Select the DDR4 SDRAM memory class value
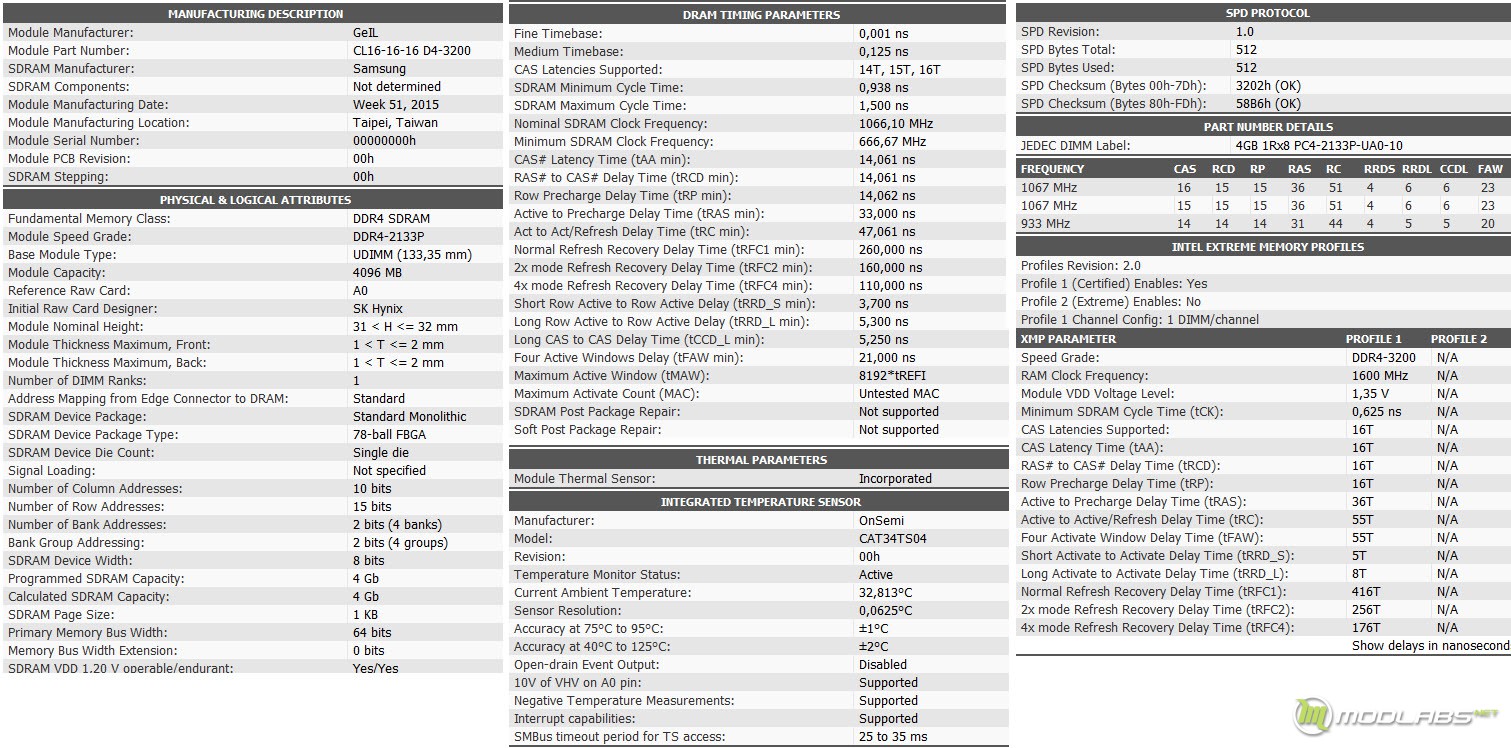The image size is (1511, 748). pyautogui.click(x=392, y=219)
